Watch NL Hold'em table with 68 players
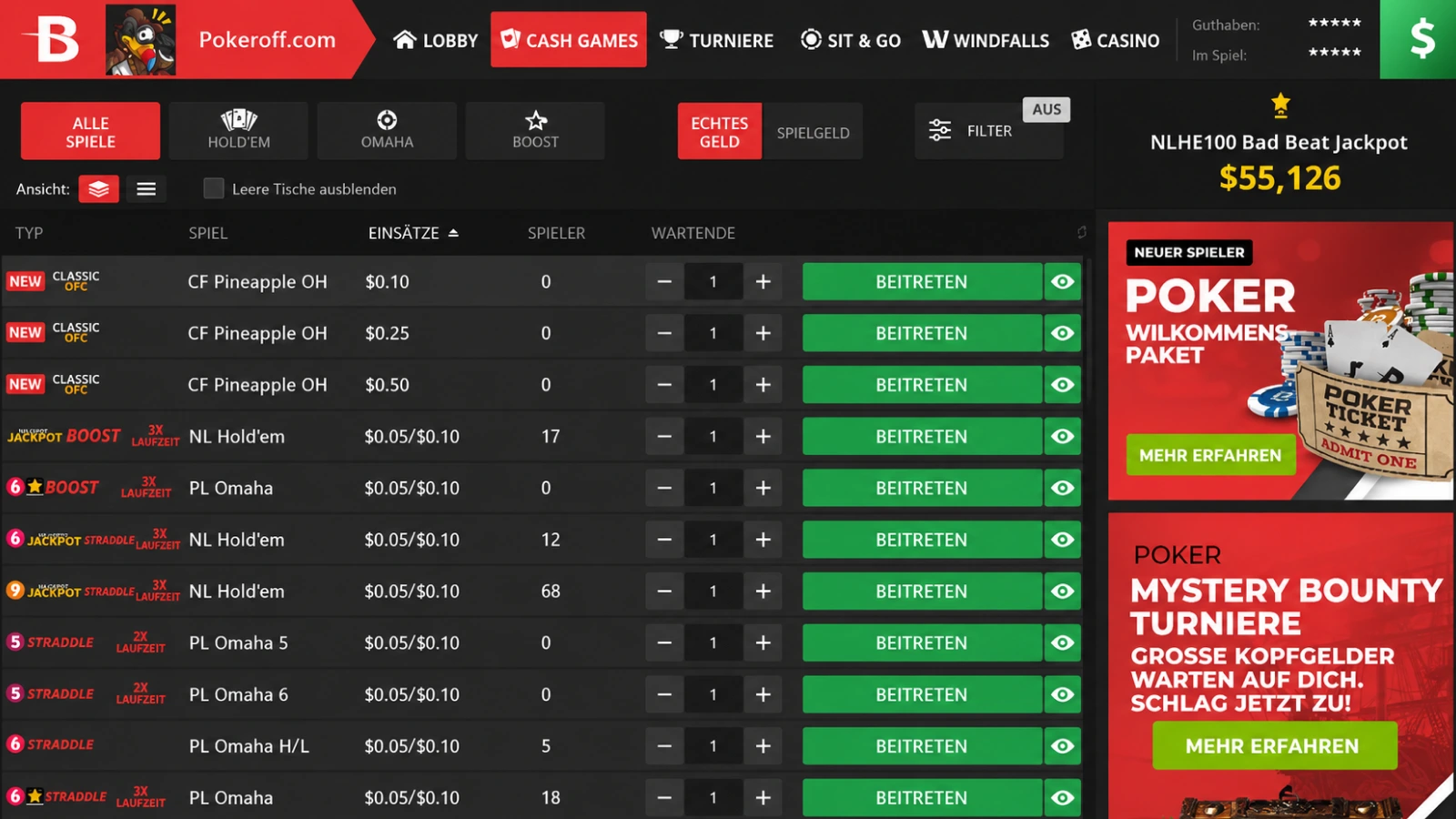Image resolution: width=1456 pixels, height=819 pixels. tap(1062, 591)
